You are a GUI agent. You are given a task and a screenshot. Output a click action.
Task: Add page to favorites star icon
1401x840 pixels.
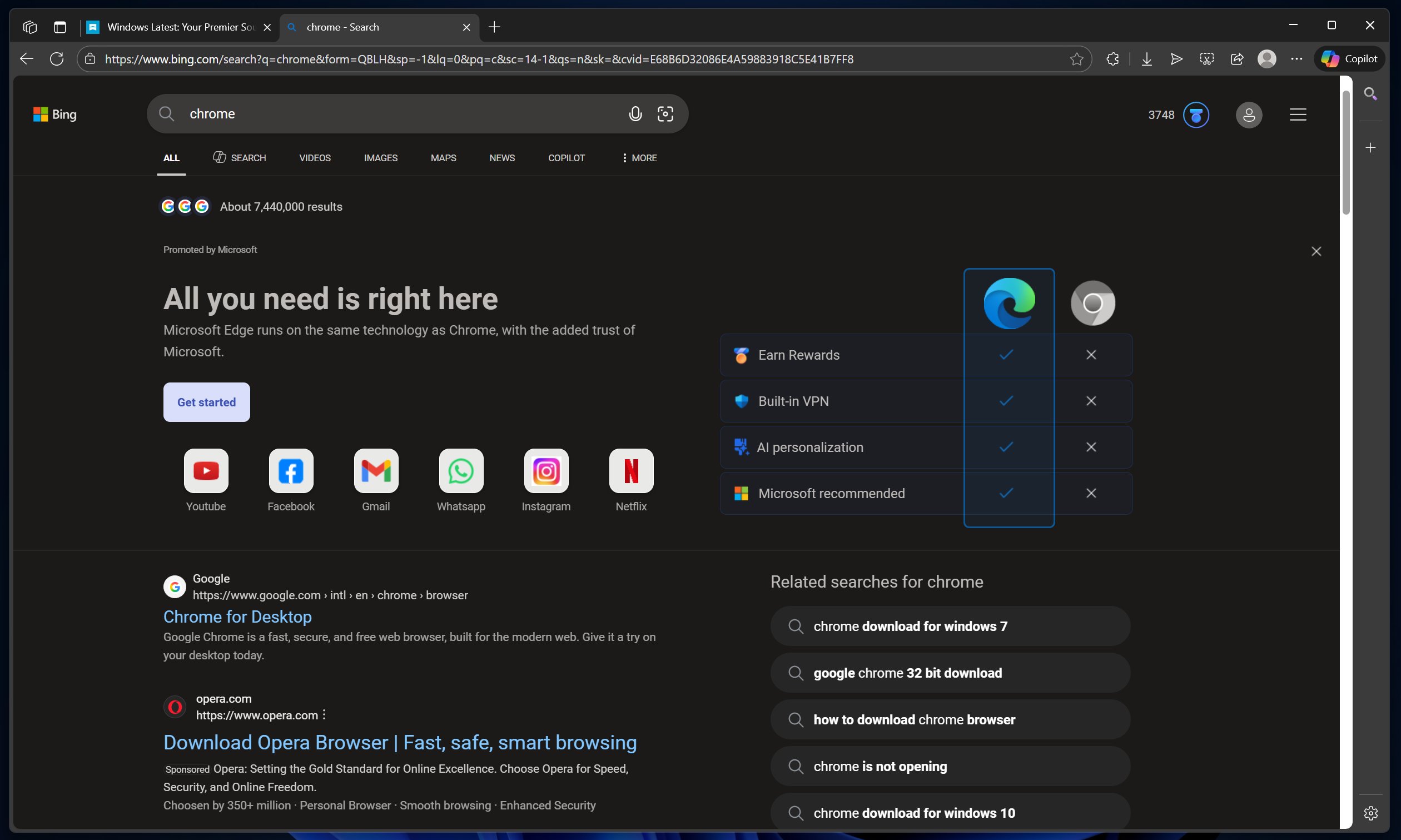[x=1076, y=59]
